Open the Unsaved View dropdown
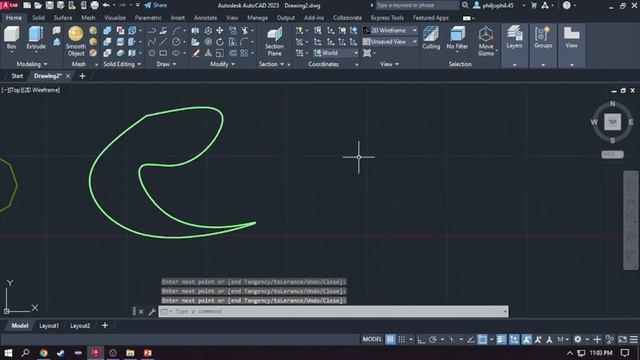This screenshot has height=360, width=640. coord(390,42)
